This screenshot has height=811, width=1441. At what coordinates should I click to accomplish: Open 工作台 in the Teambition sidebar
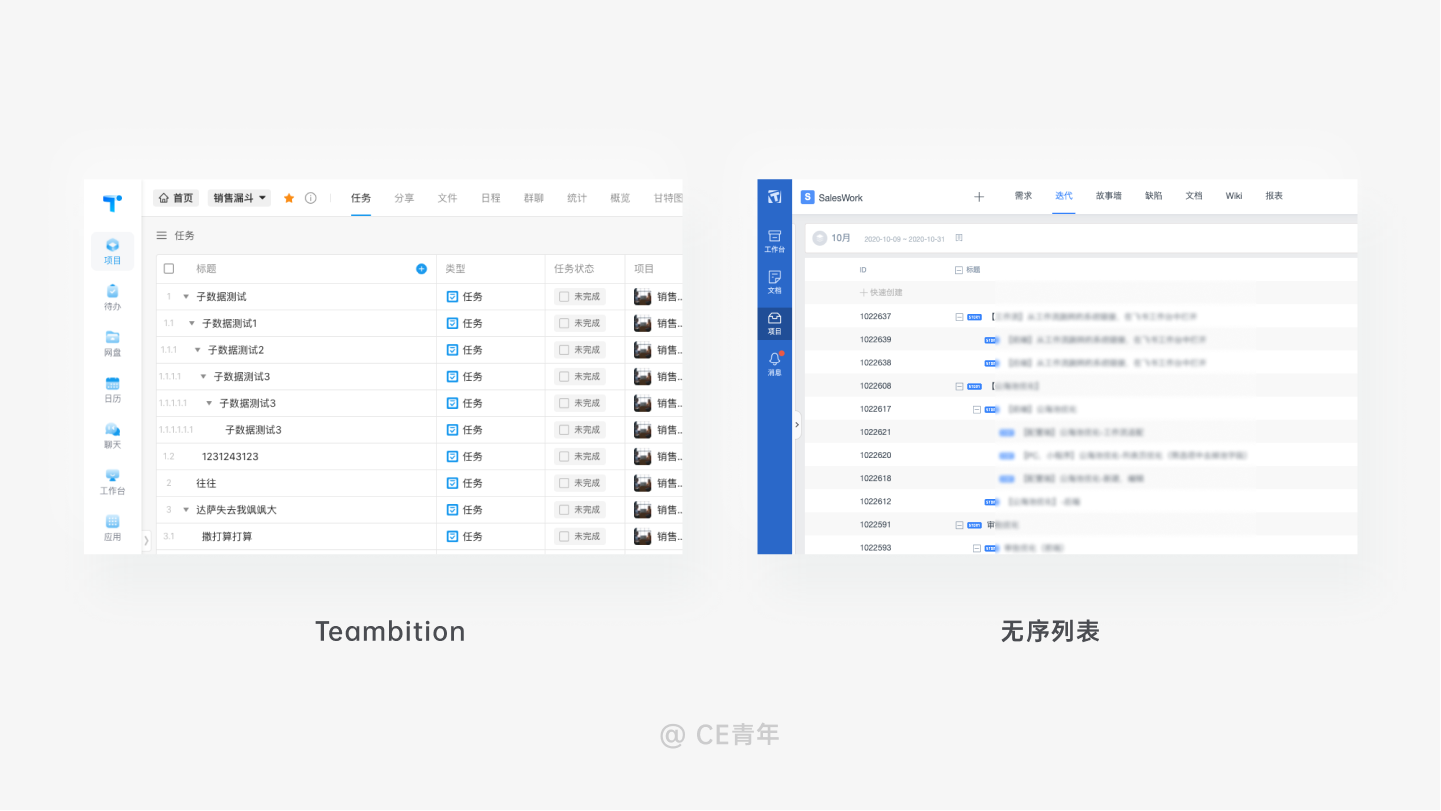112,482
